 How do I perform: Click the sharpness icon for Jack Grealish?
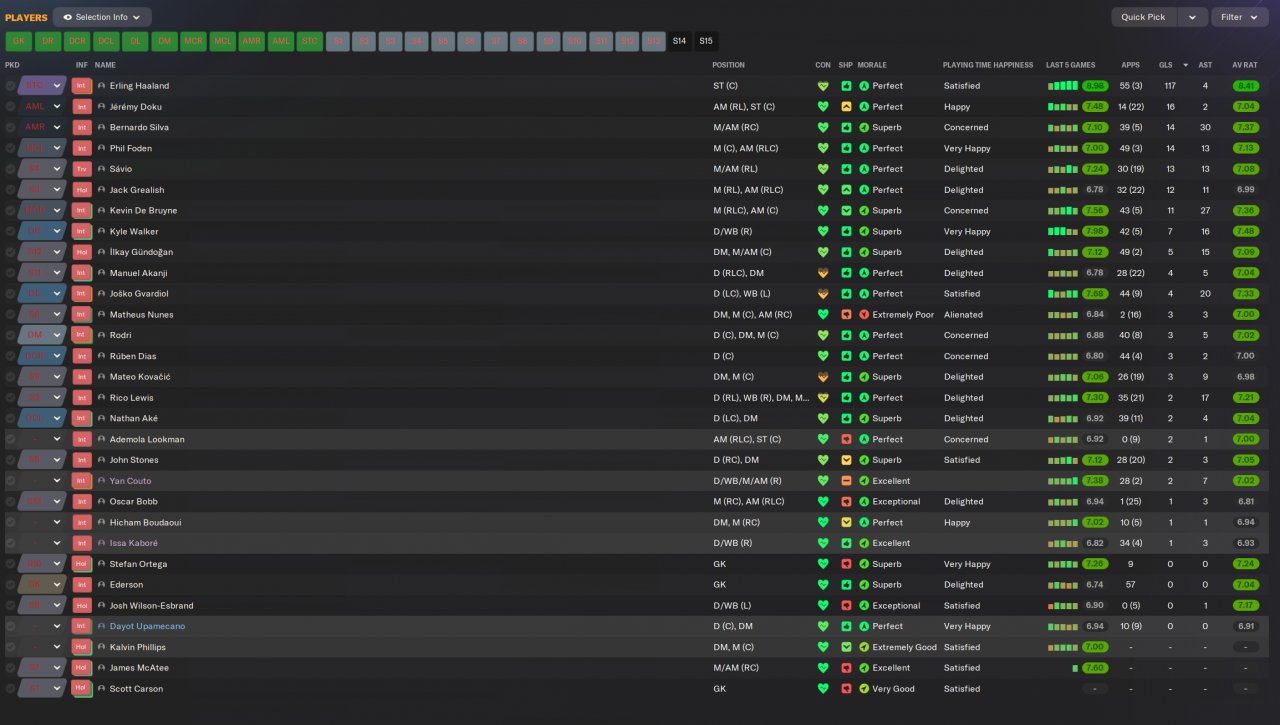click(x=846, y=190)
